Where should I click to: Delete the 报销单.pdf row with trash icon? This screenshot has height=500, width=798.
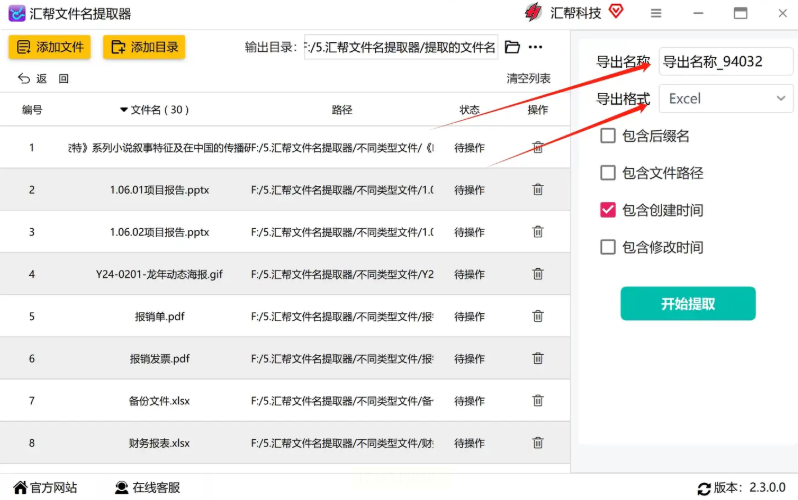click(x=538, y=316)
